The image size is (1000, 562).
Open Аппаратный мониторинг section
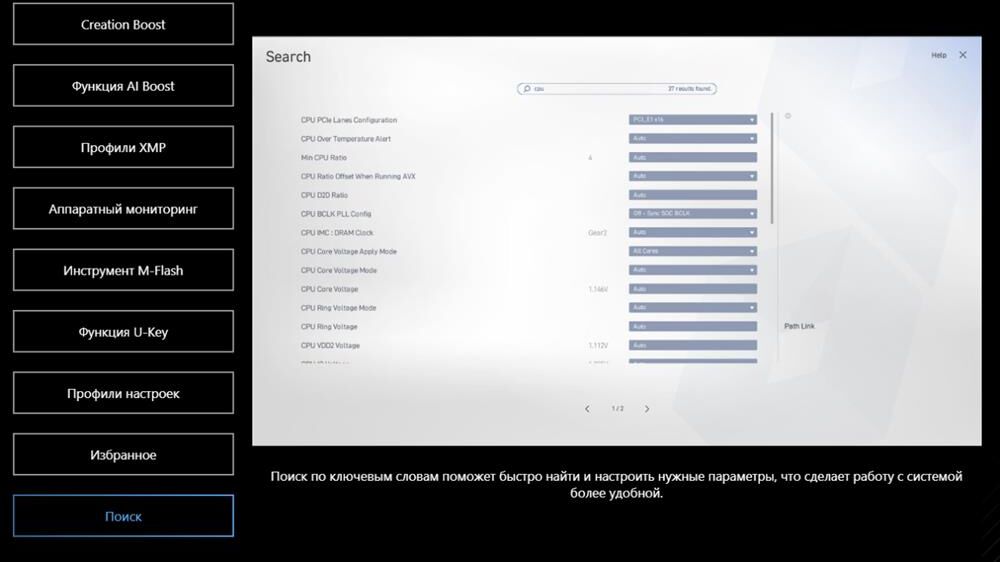click(123, 209)
